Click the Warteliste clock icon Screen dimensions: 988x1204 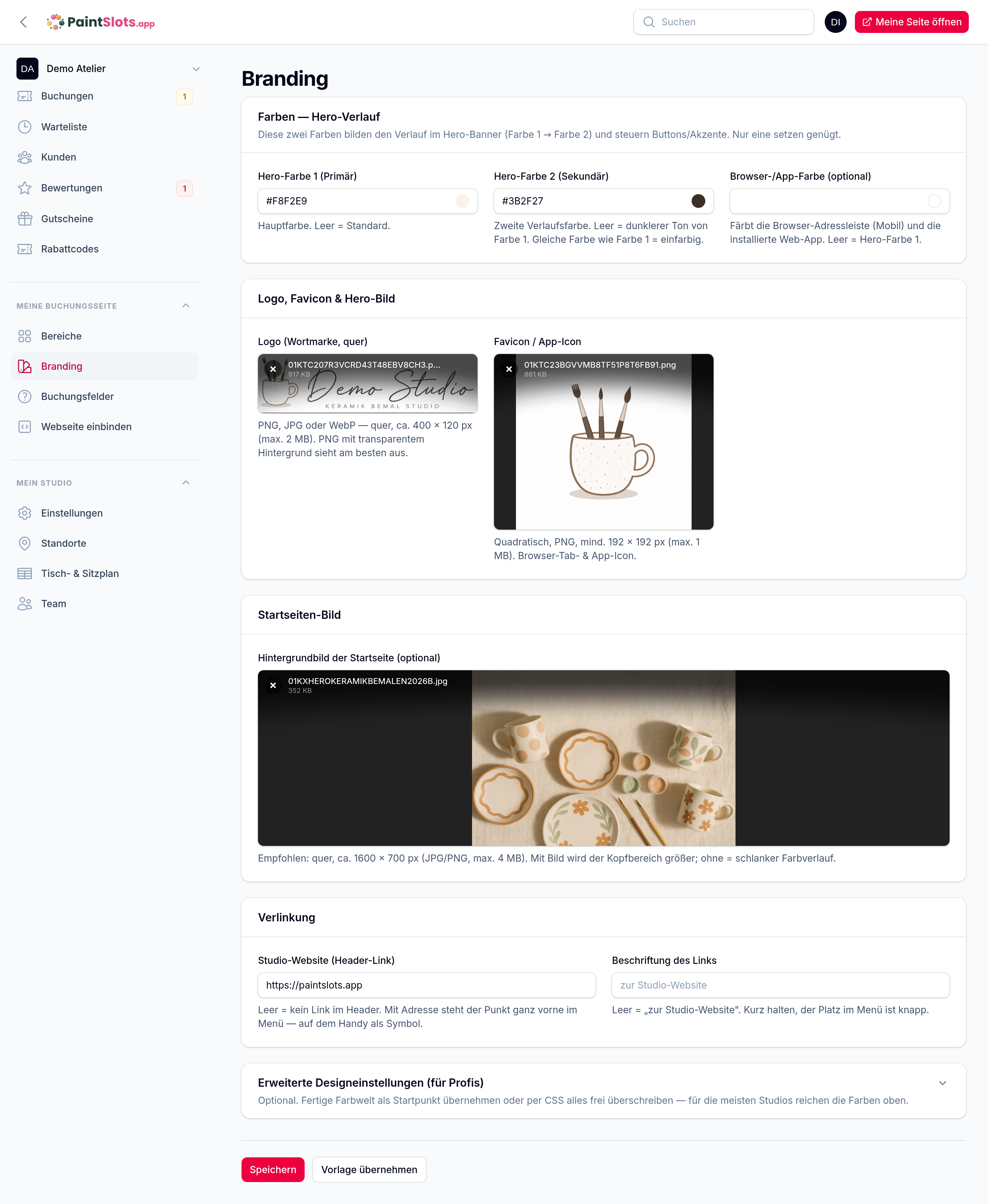click(24, 127)
